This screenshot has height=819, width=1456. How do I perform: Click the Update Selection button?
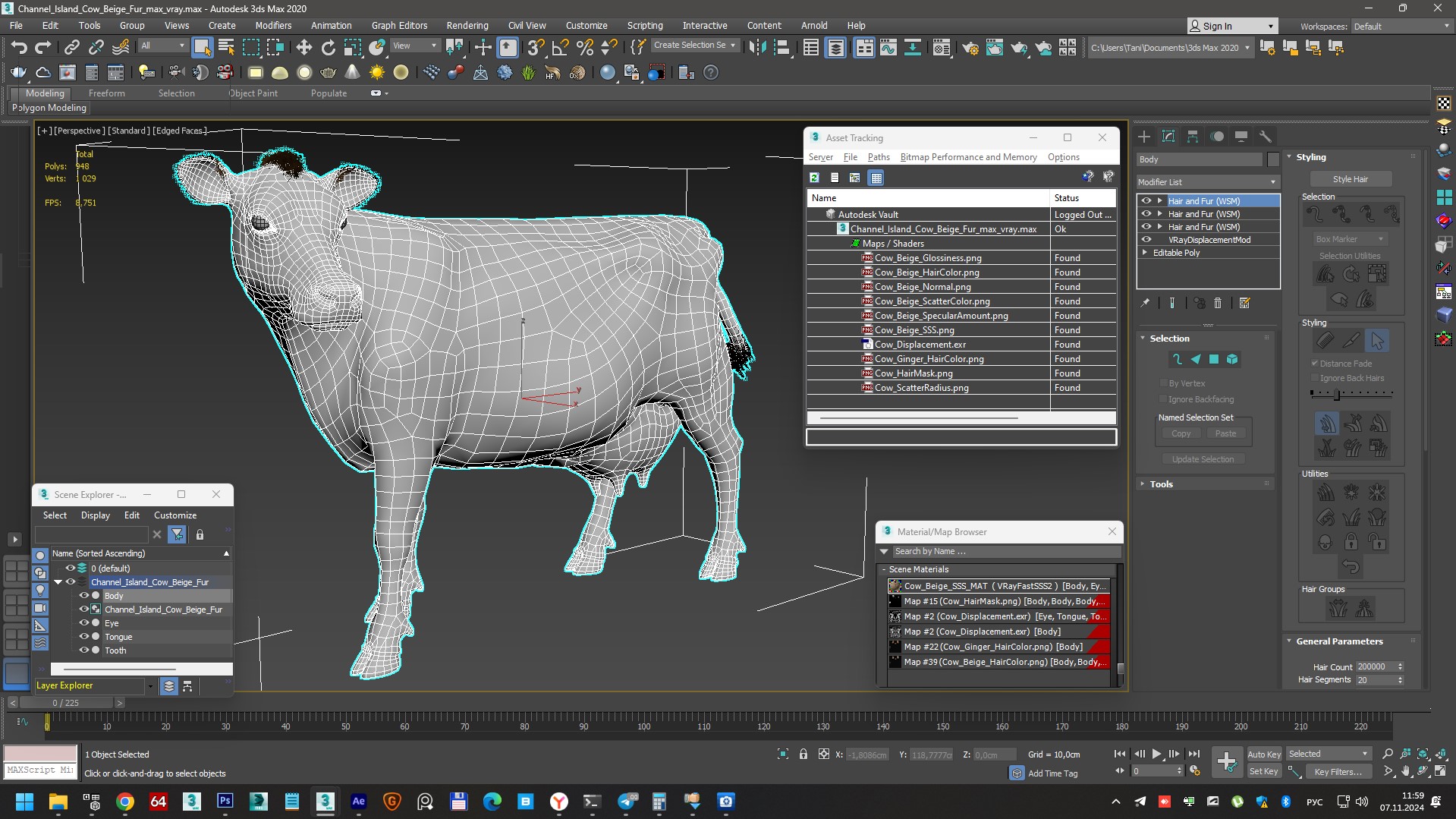tap(1203, 459)
